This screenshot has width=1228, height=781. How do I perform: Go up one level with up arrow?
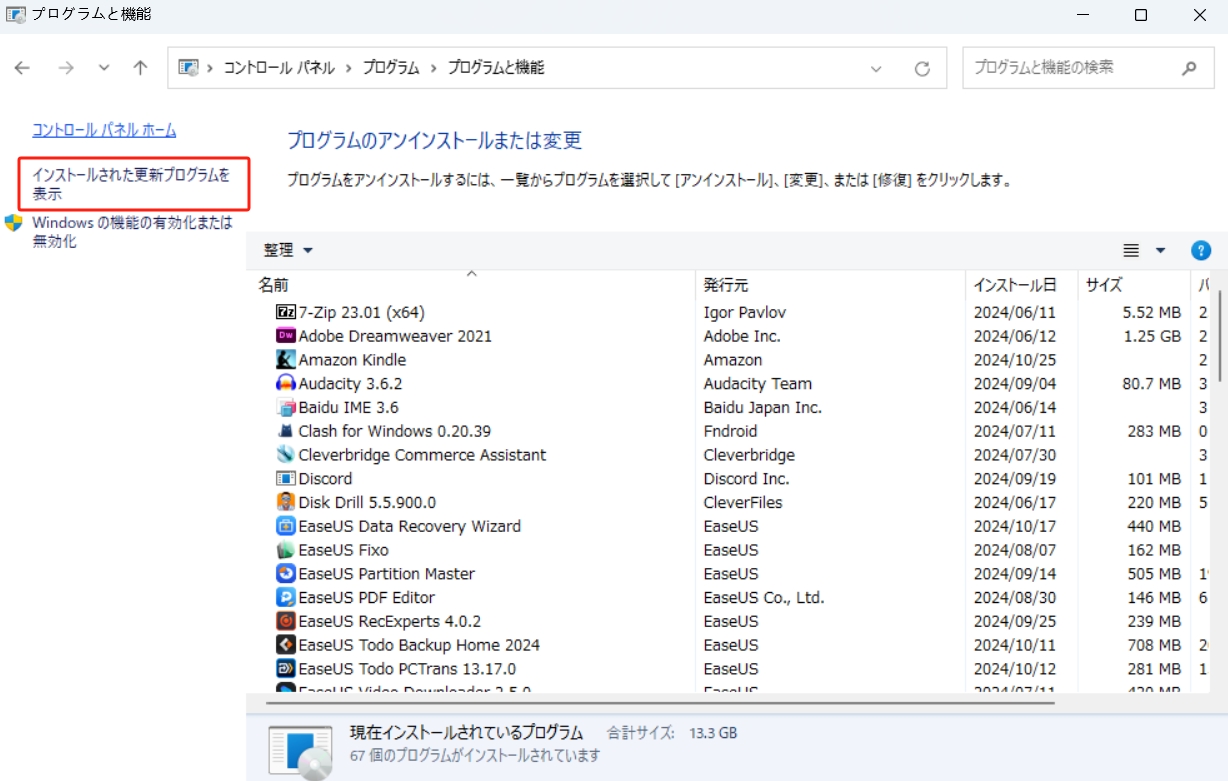tap(141, 68)
